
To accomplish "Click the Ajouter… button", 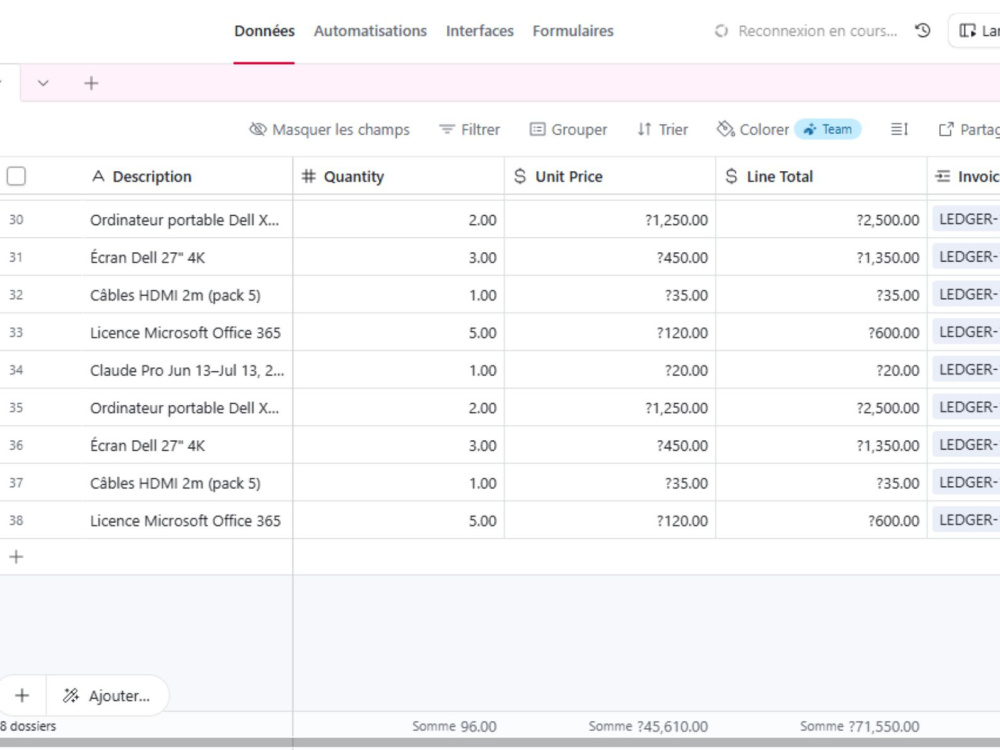I will click(x=107, y=695).
